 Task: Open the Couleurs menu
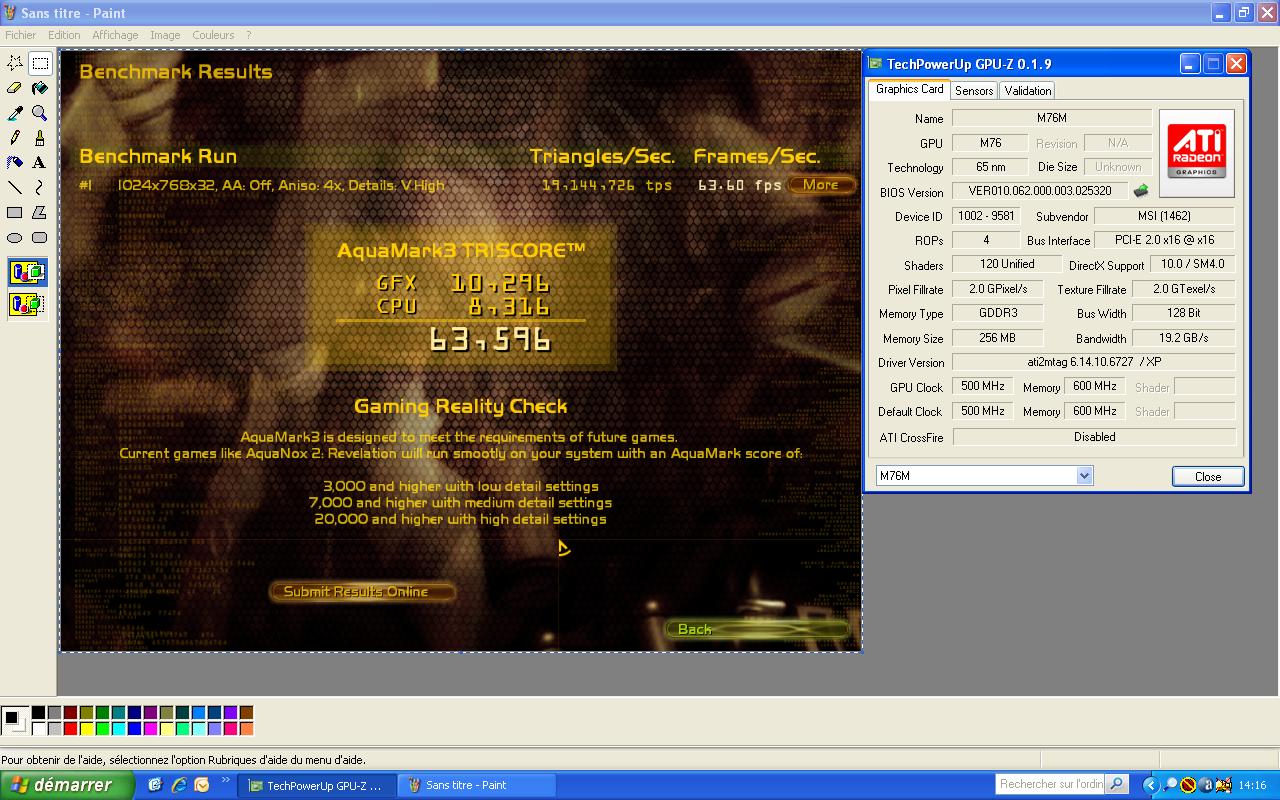click(x=213, y=35)
